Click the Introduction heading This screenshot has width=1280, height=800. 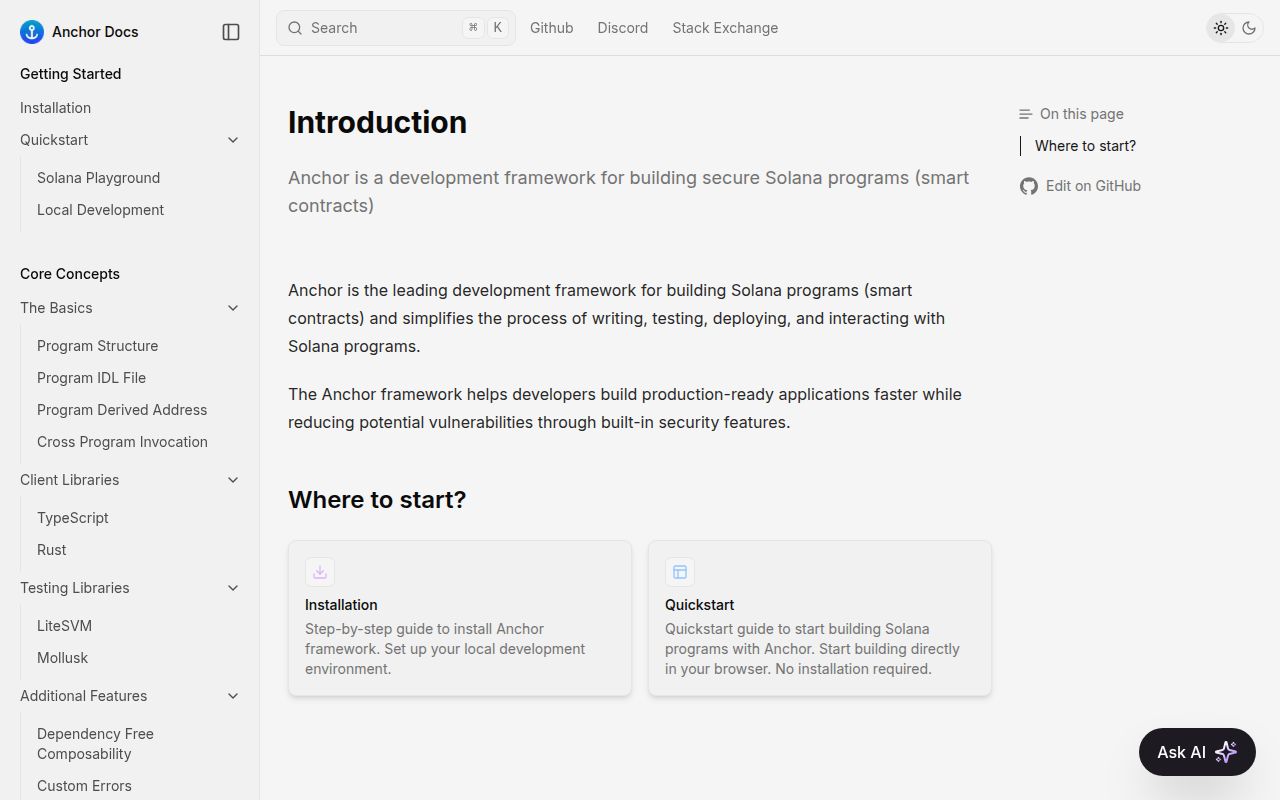tap(377, 122)
